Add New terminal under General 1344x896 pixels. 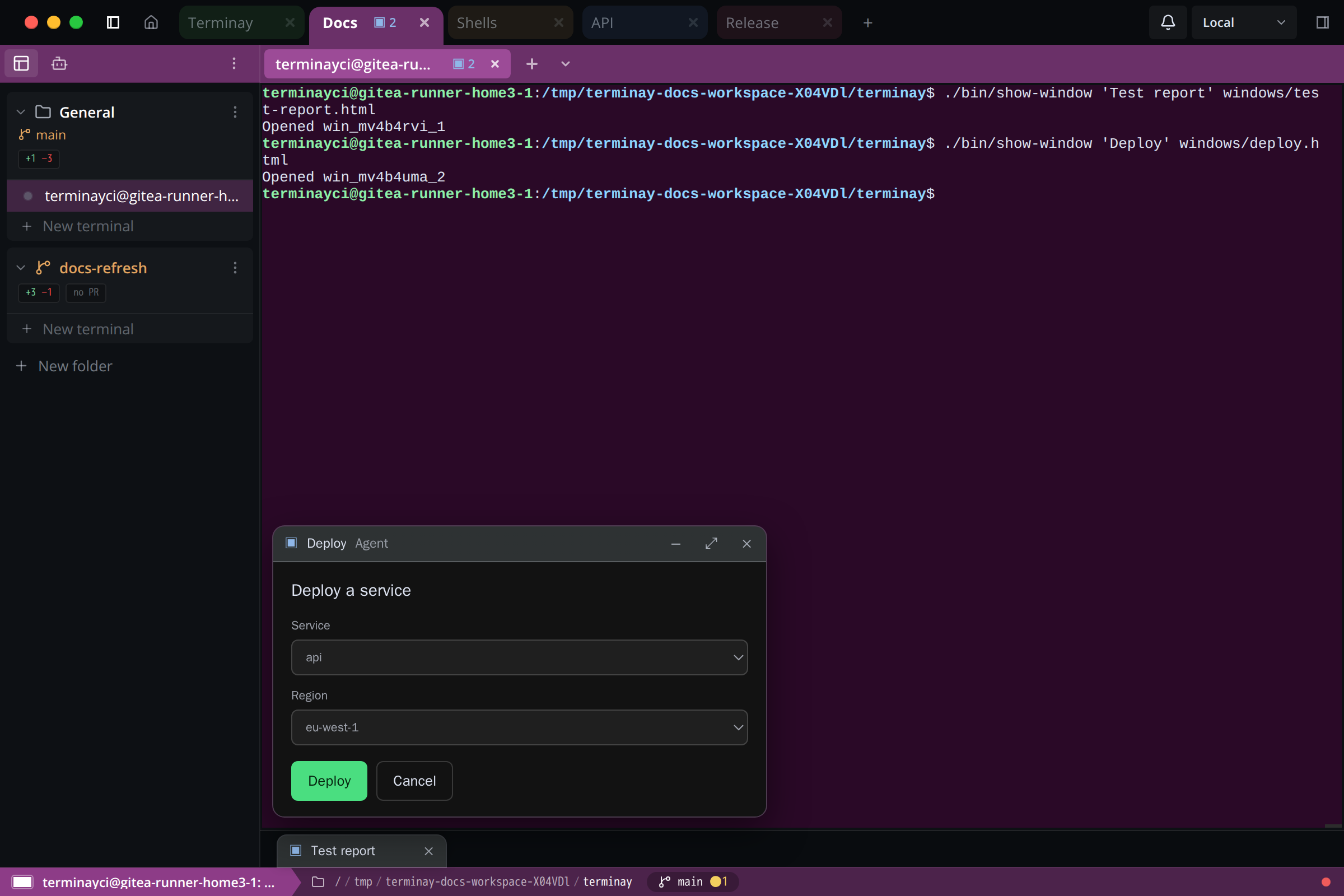130,226
